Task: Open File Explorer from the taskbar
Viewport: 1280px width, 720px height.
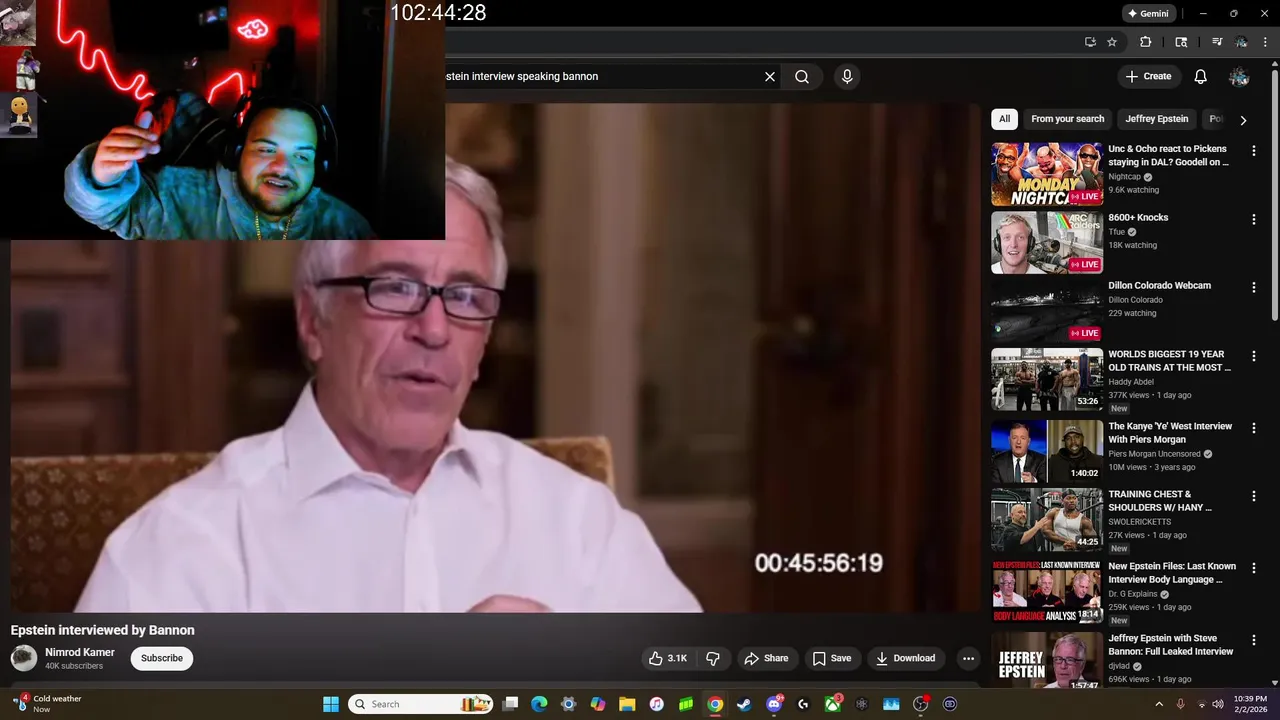Action: pyautogui.click(x=627, y=704)
